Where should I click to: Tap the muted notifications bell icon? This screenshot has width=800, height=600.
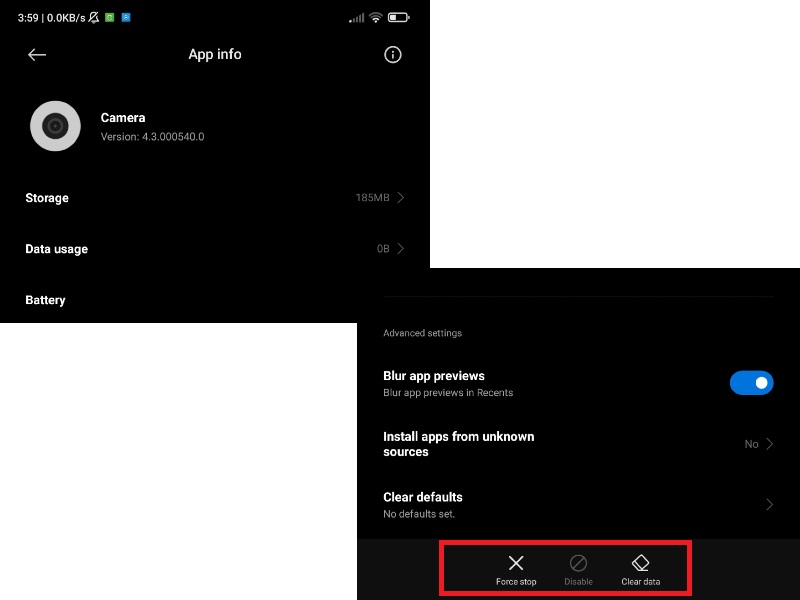click(94, 18)
